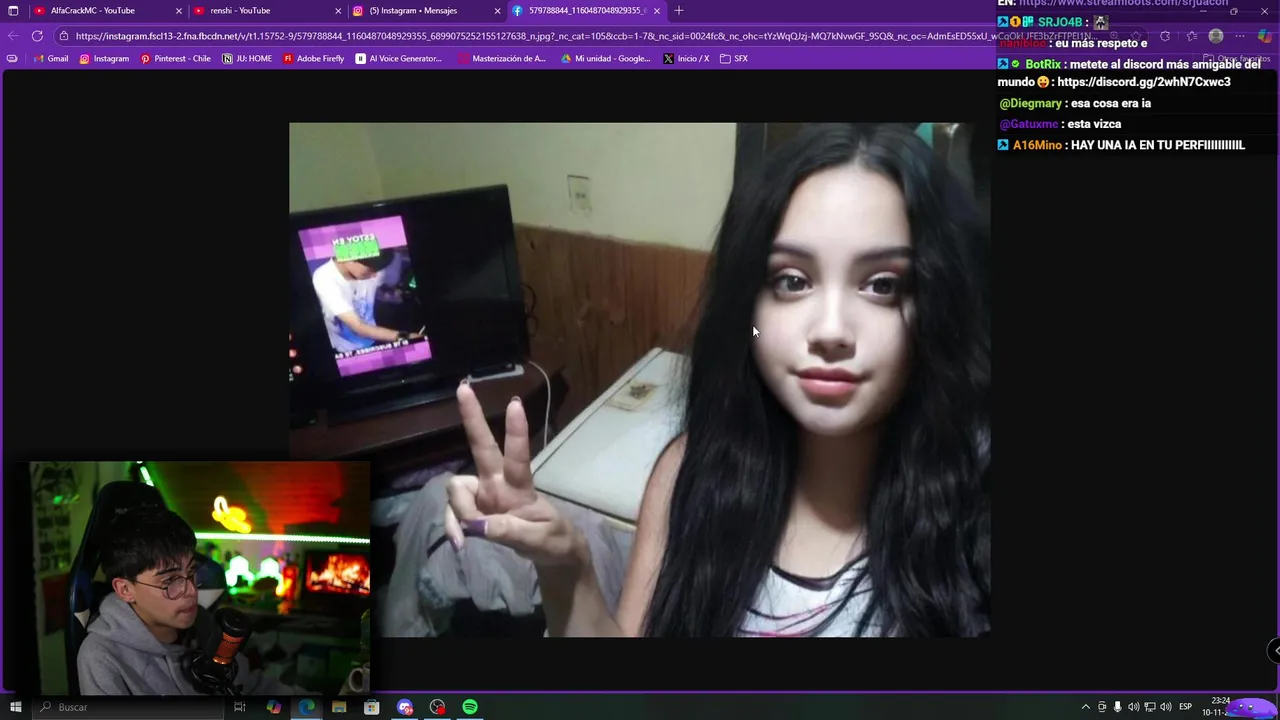Show hidden system tray icons
This screenshot has height=720, width=1280.
click(x=1086, y=707)
